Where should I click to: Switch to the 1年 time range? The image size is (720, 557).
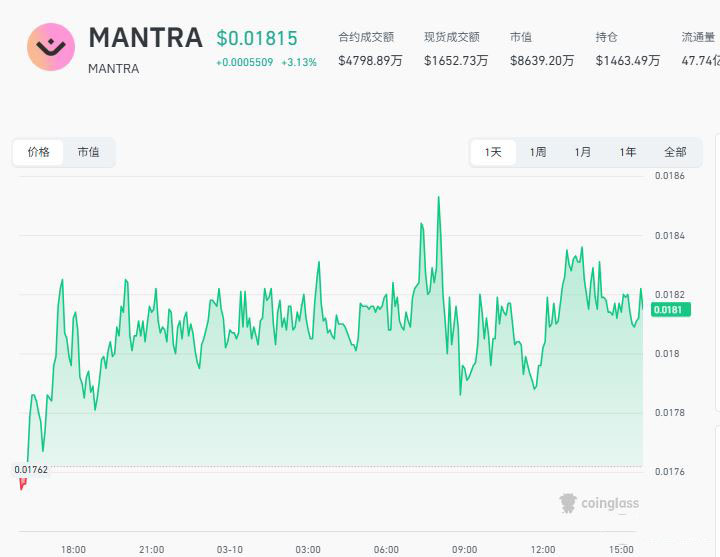point(628,152)
